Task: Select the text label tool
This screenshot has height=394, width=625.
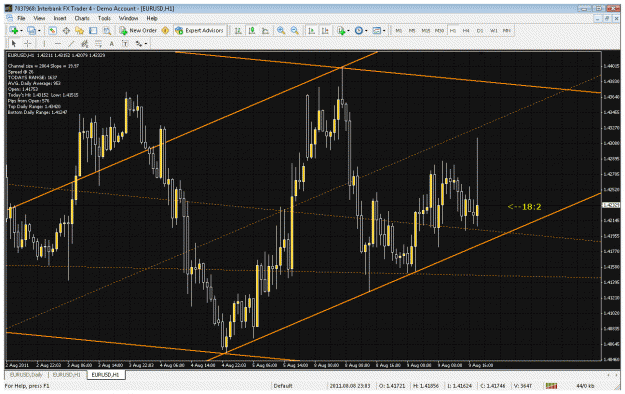Action: point(125,43)
